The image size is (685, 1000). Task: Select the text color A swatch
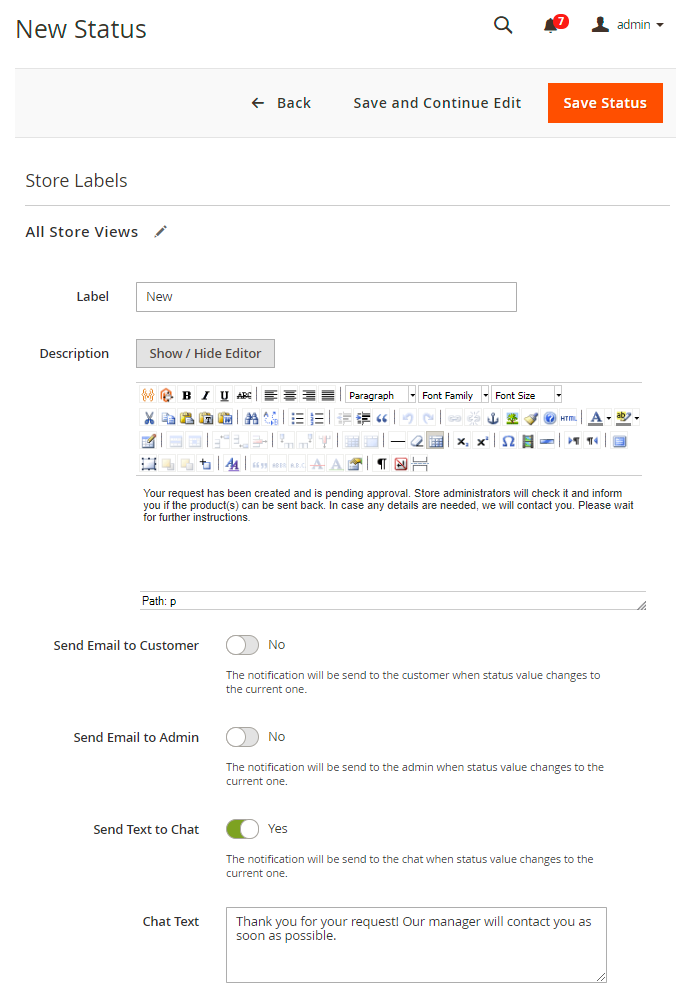(596, 418)
